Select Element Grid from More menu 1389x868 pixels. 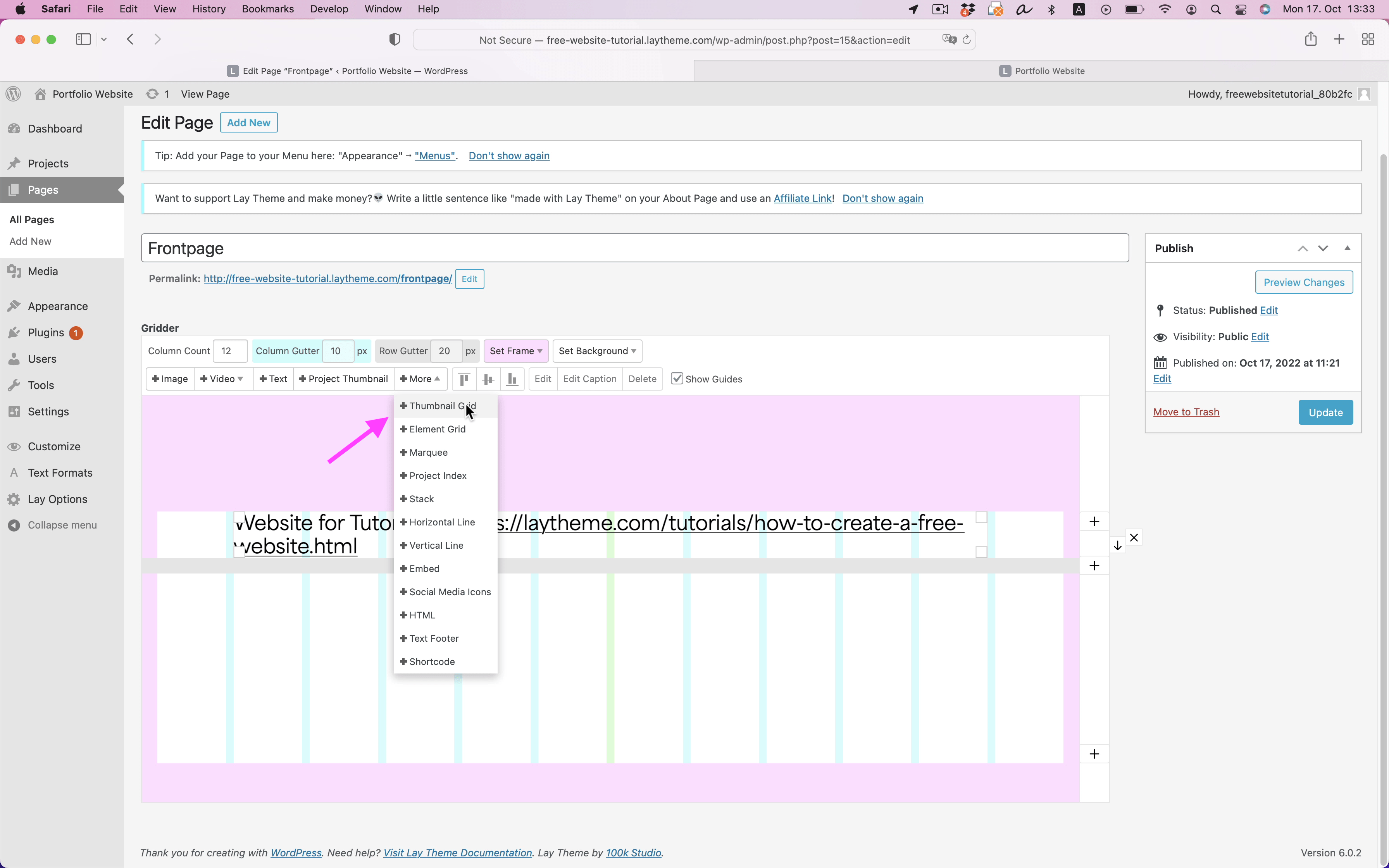445,429
